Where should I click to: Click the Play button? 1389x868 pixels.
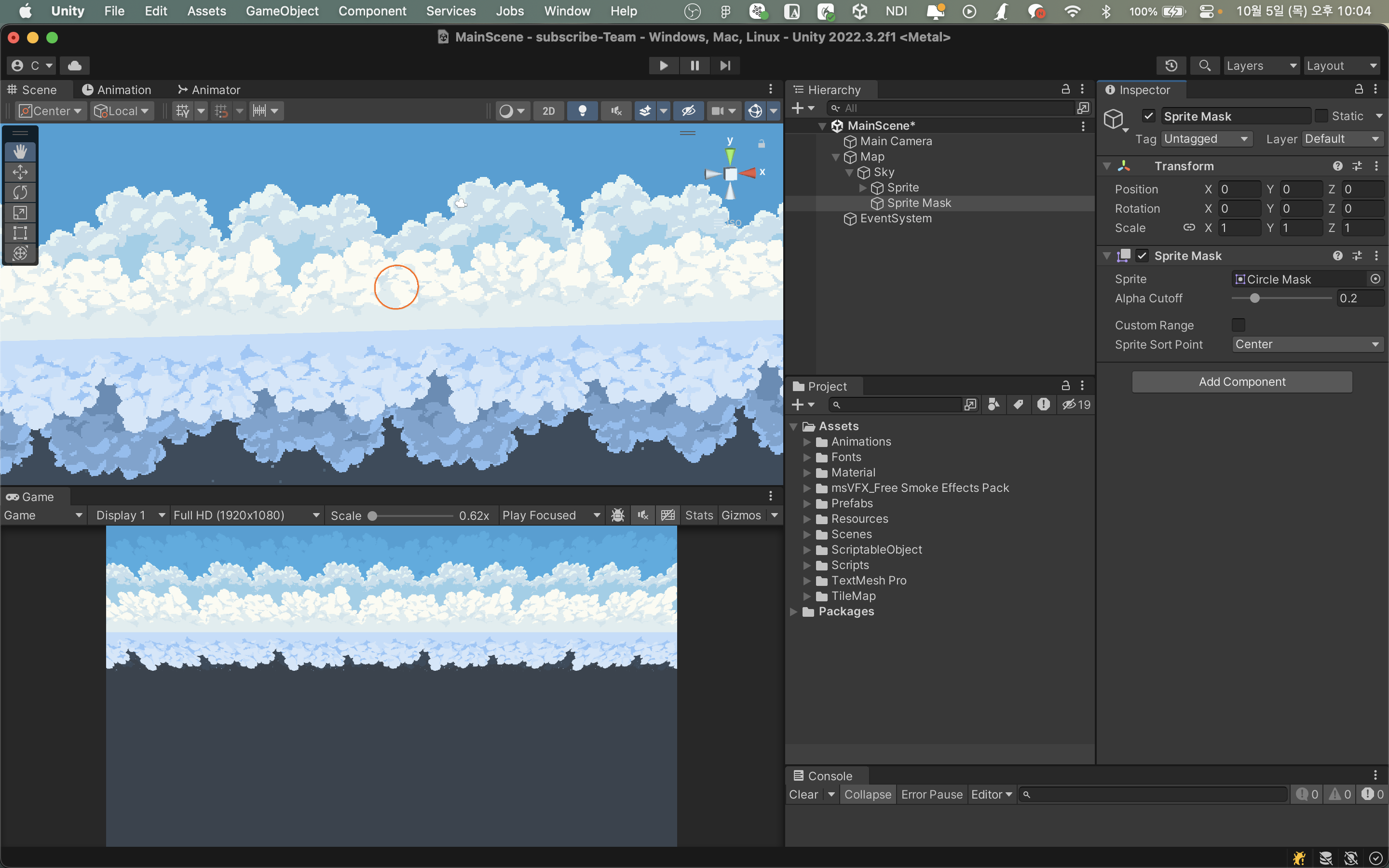click(x=664, y=66)
